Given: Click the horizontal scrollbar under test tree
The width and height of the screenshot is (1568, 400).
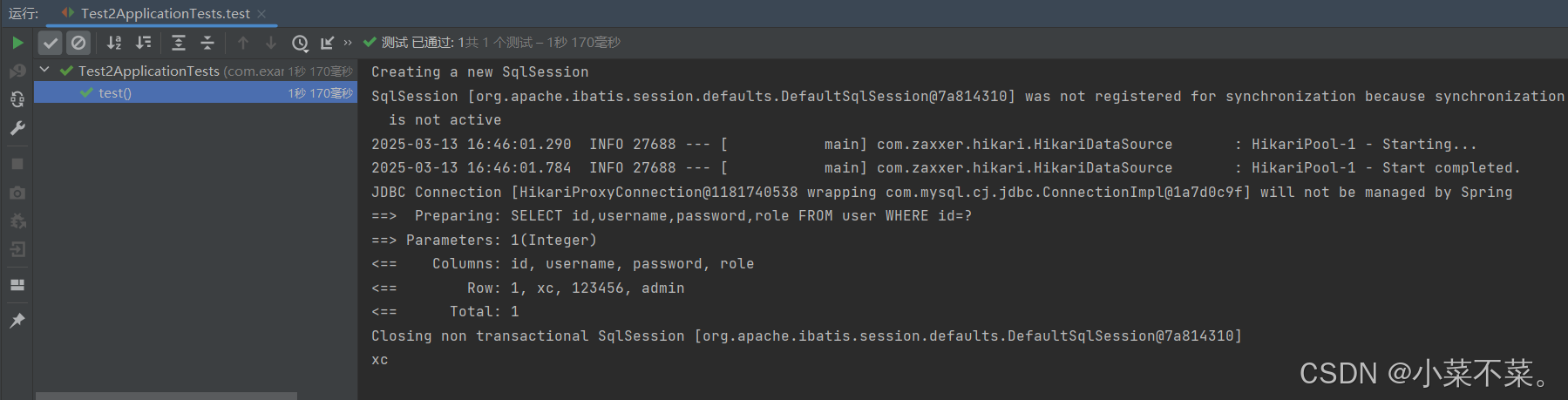Looking at the screenshot, I should click(x=166, y=396).
